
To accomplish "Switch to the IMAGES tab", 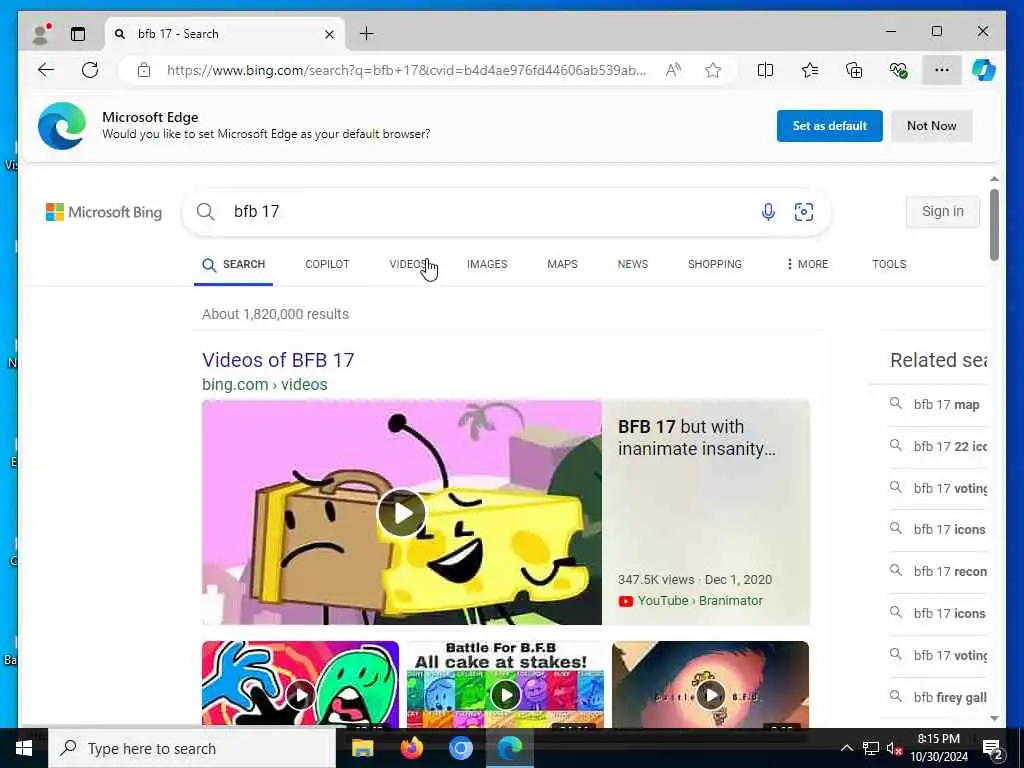I will point(487,264).
